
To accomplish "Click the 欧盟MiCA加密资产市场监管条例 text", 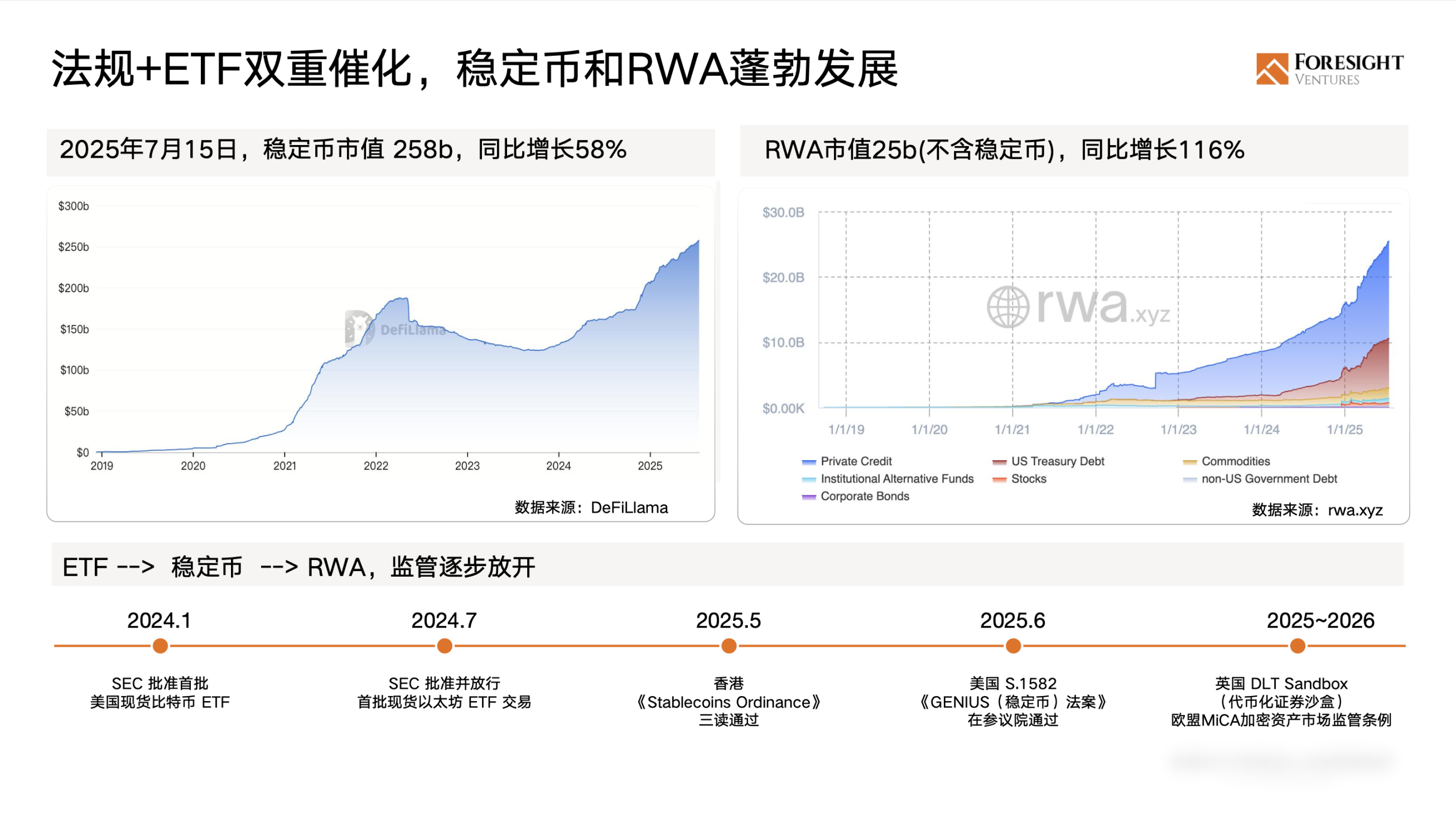I will tap(1281, 721).
